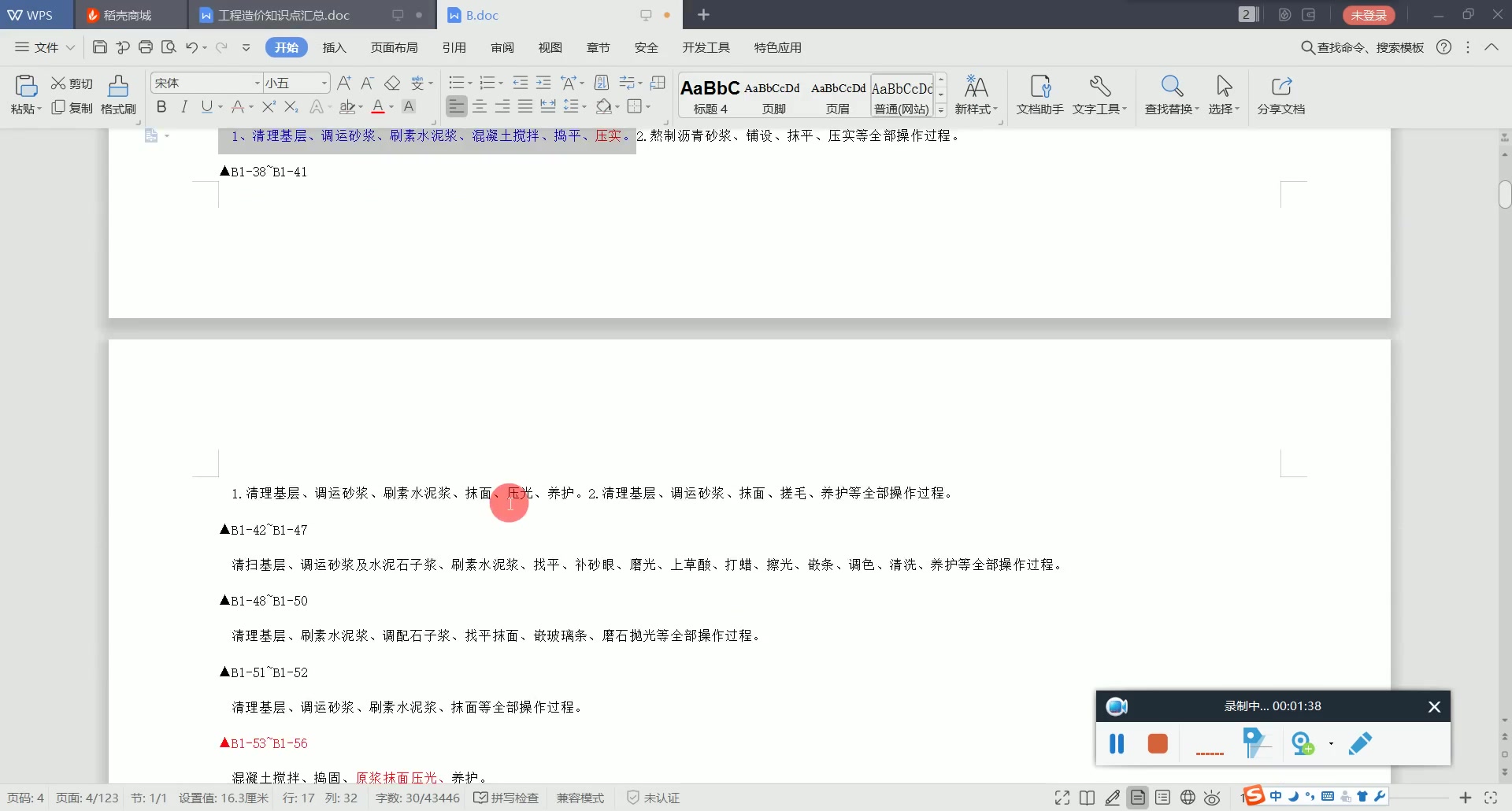Switch to full screen view in status bar
This screenshot has width=1512, height=811.
[x=1062, y=798]
